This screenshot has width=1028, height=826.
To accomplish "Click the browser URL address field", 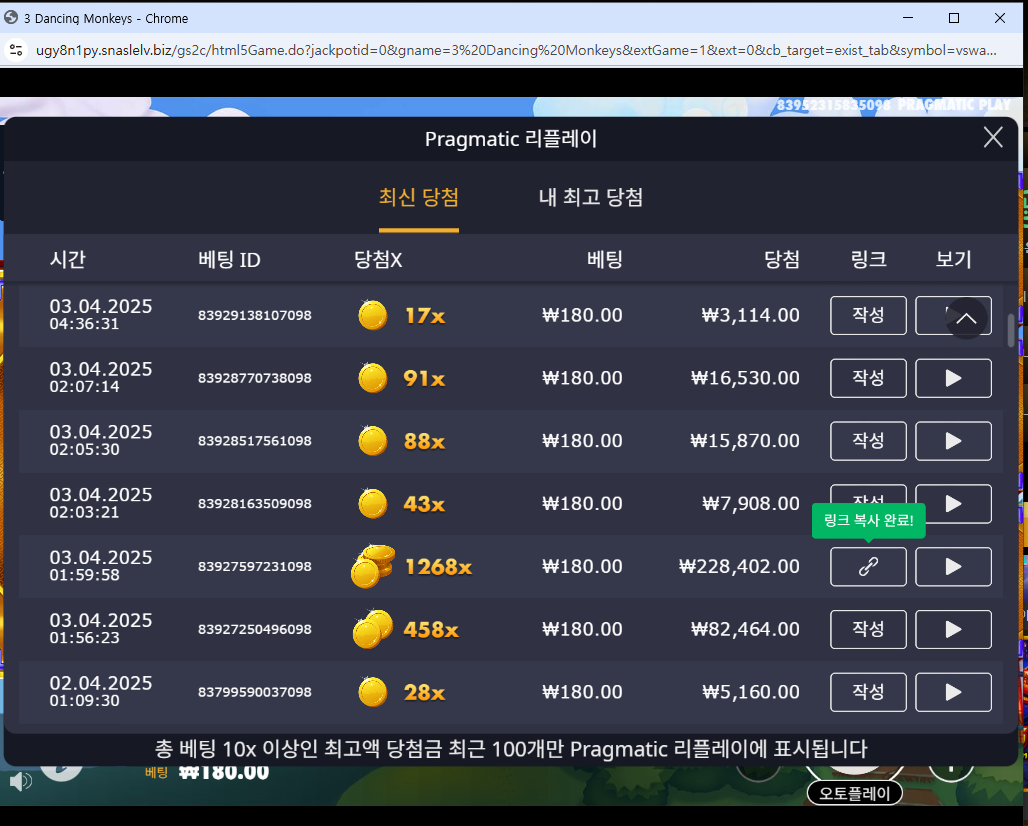I will pyautogui.click(x=516, y=50).
